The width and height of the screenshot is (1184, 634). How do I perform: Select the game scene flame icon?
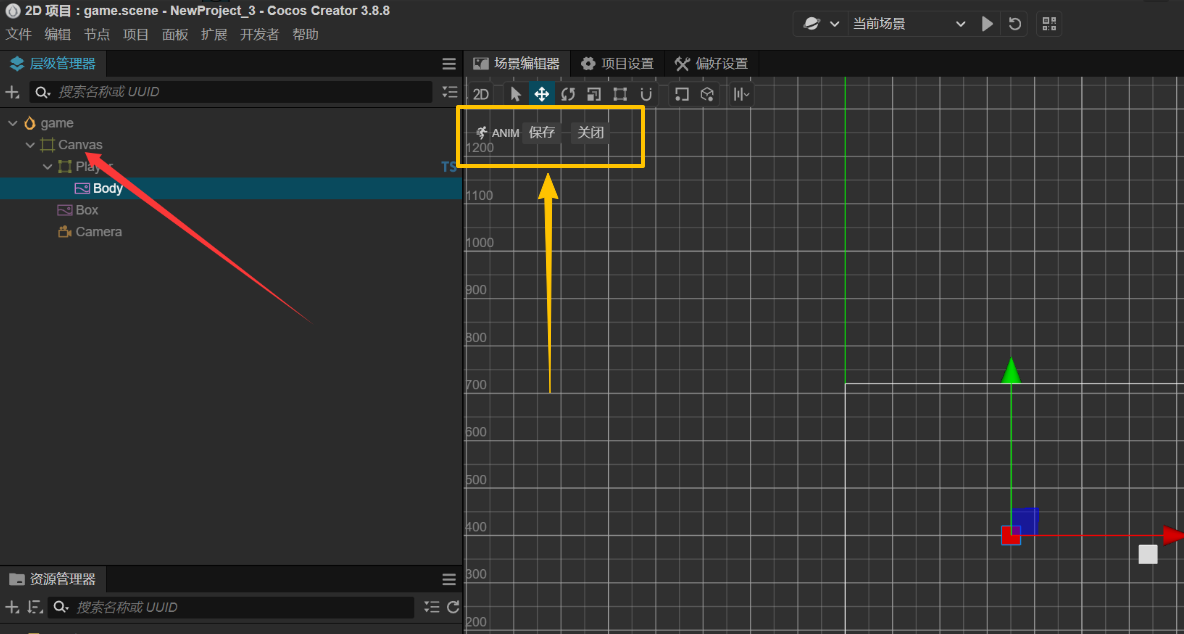pyautogui.click(x=30, y=123)
